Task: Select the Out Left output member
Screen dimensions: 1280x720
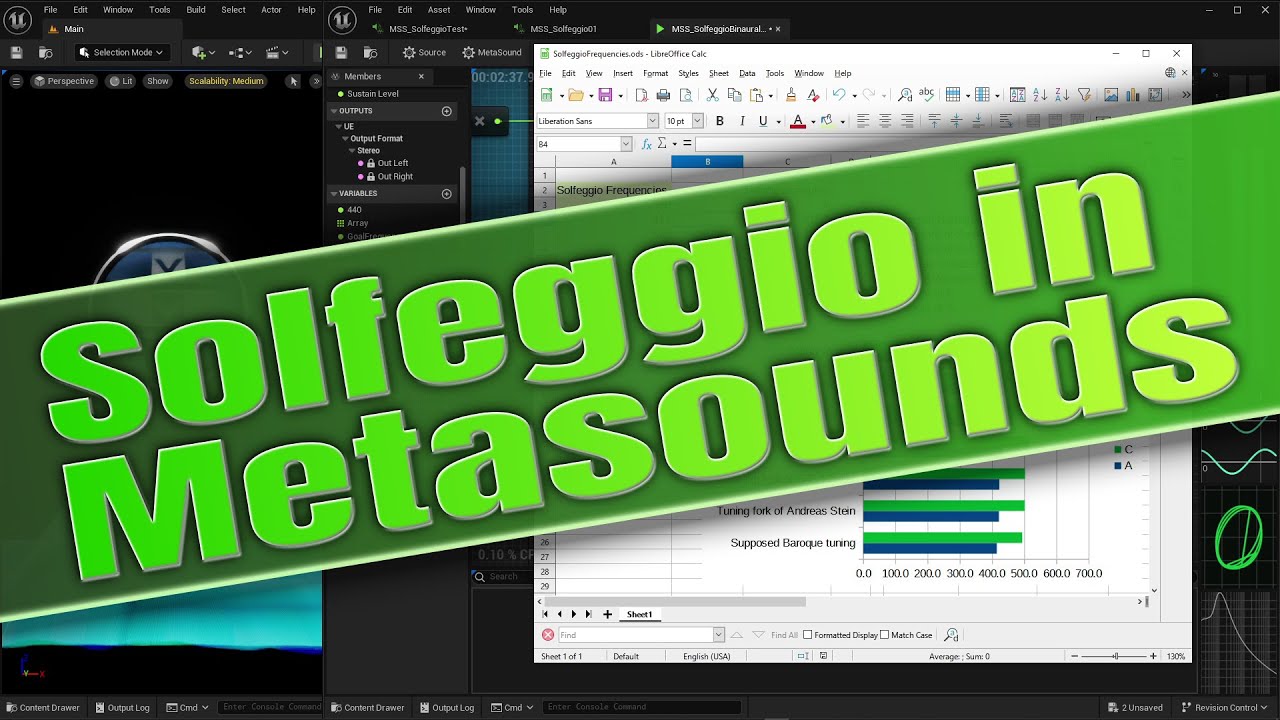Action: click(x=392, y=163)
